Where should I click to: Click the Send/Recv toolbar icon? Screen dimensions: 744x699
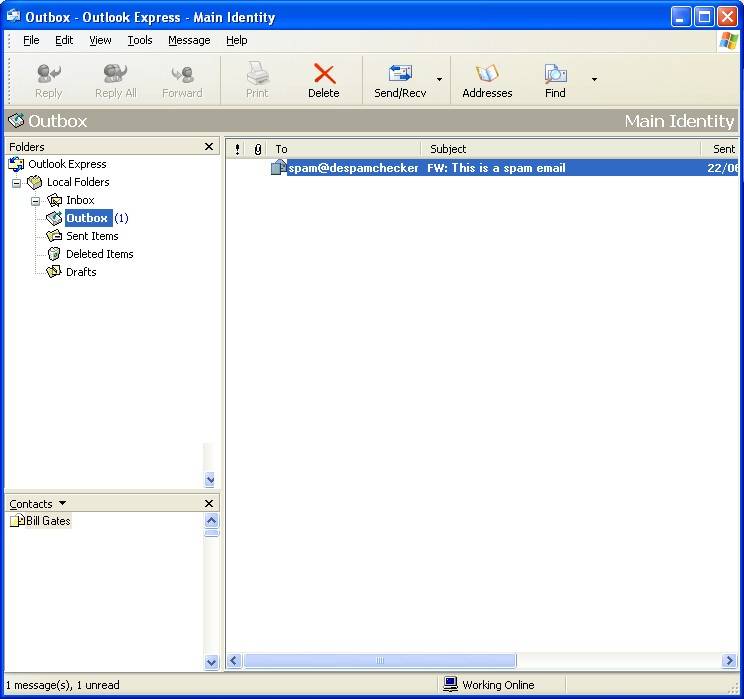click(x=400, y=73)
